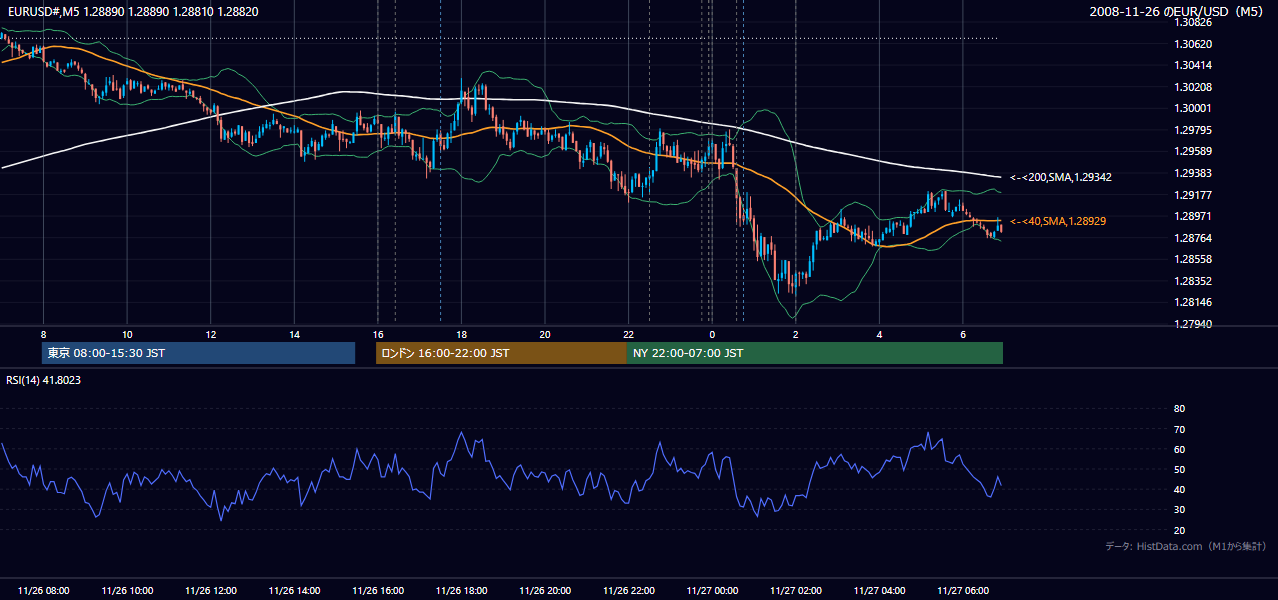This screenshot has height=600, width=1278.
Task: Click RSI scale level 20 on right axis
Action: (x=1179, y=530)
